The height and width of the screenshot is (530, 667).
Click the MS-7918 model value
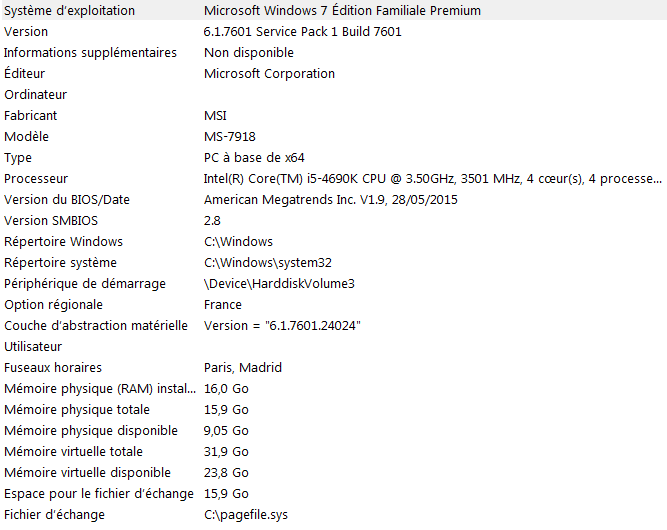tap(230, 137)
